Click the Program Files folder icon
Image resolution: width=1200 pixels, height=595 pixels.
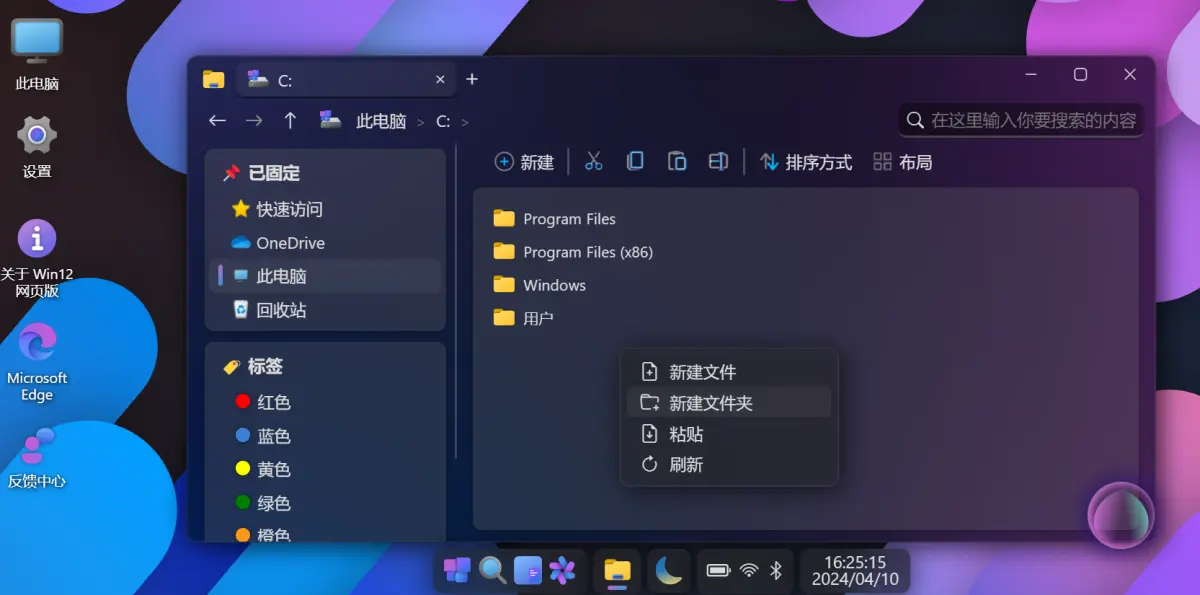[x=504, y=218]
